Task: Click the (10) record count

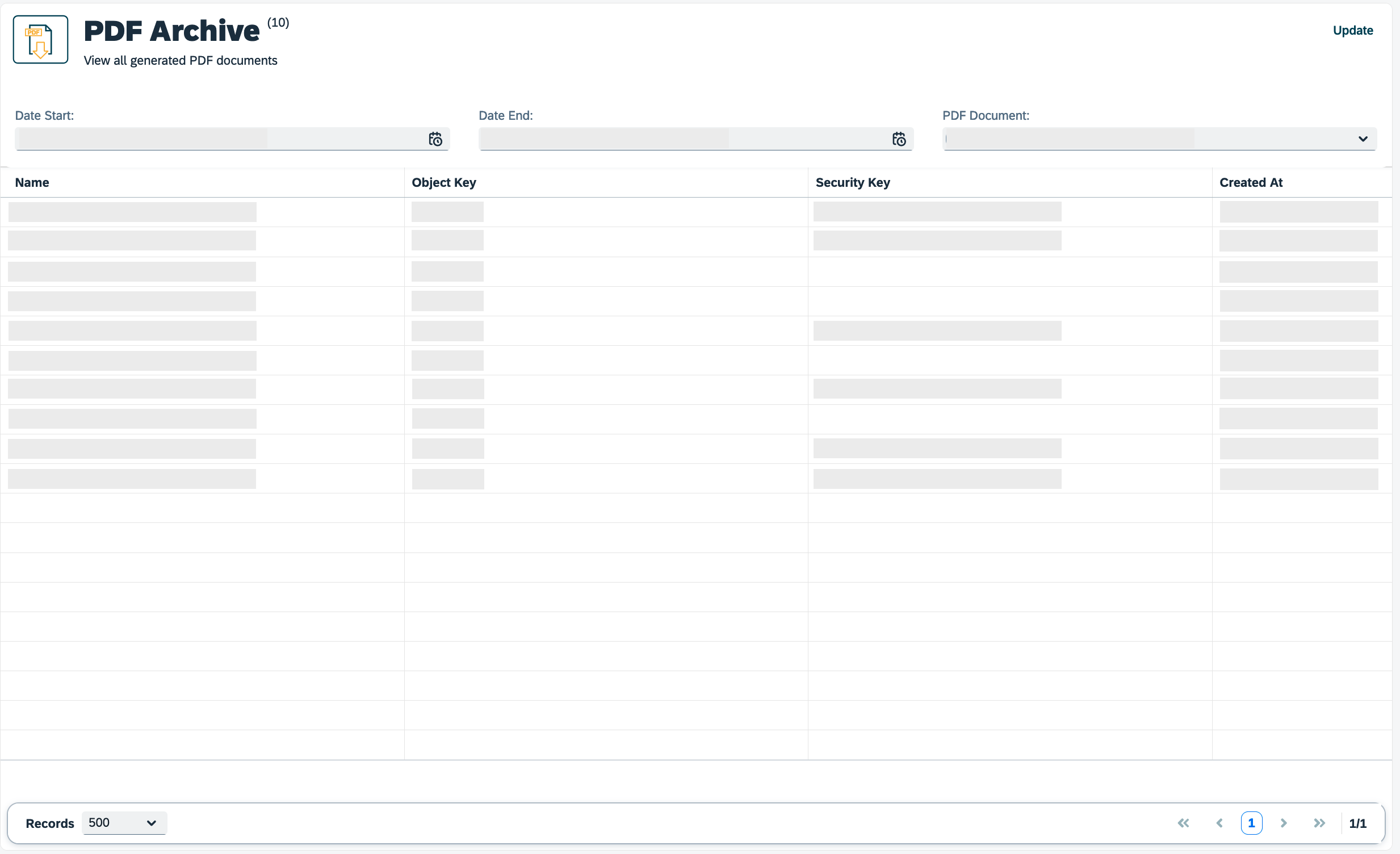Action: click(x=278, y=23)
